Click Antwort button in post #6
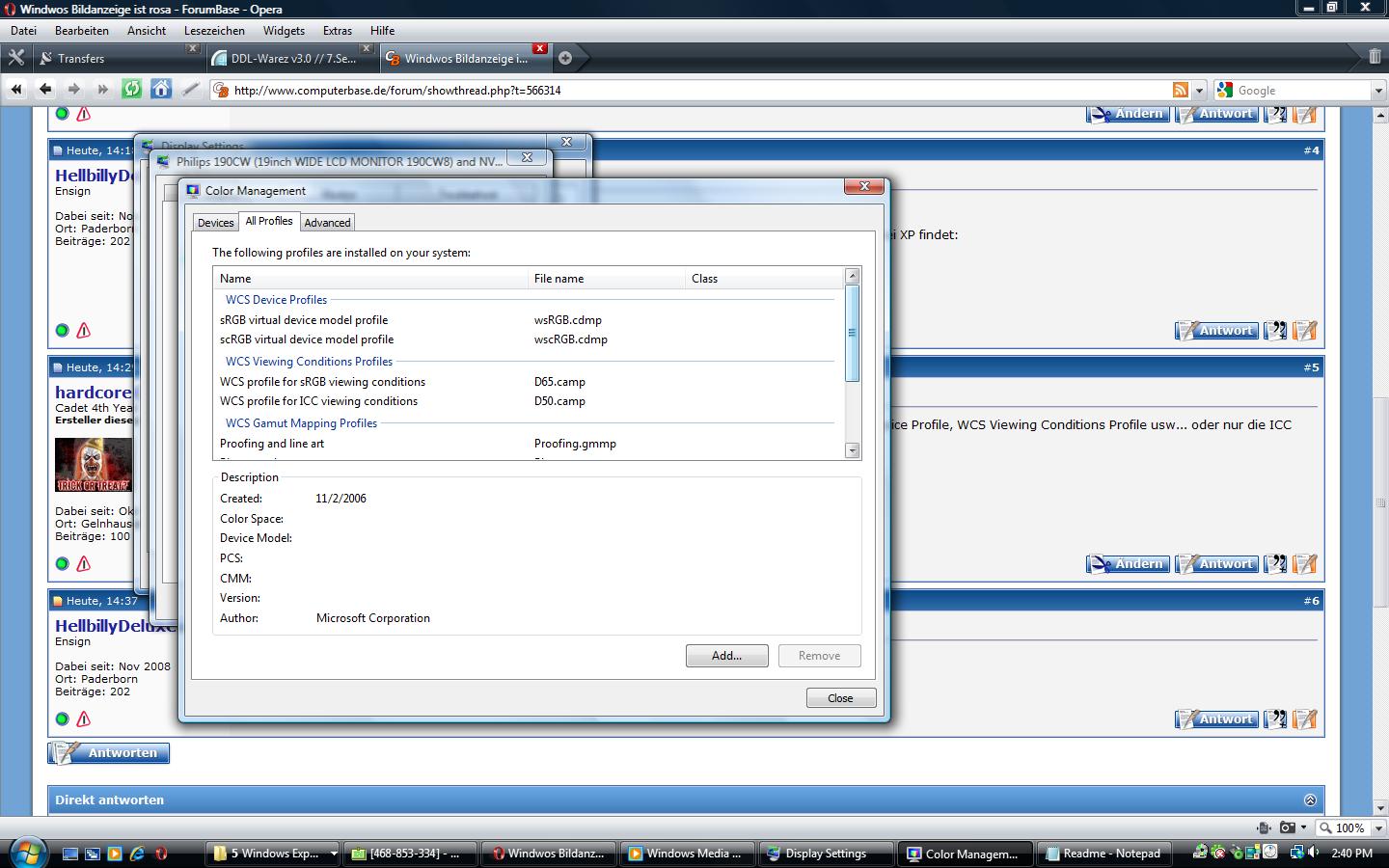The height and width of the screenshot is (868, 1389). click(1216, 719)
